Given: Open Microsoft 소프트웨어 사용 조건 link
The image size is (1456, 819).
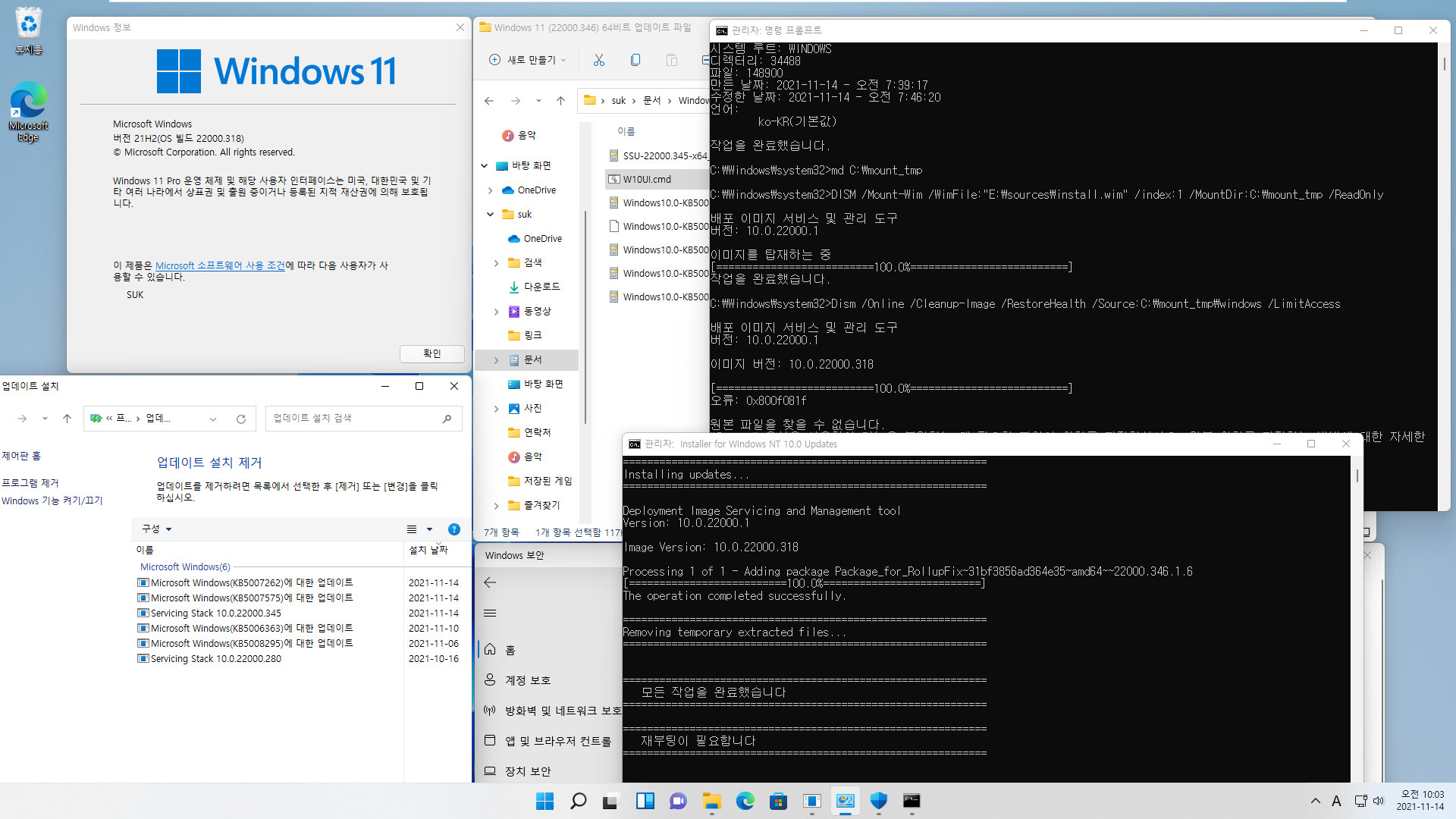Looking at the screenshot, I should [220, 265].
